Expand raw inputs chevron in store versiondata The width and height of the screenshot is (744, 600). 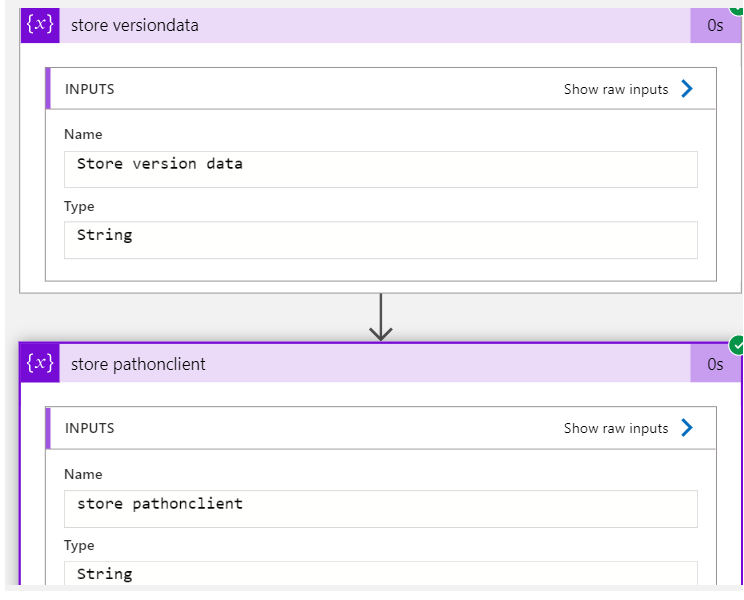[x=687, y=89]
